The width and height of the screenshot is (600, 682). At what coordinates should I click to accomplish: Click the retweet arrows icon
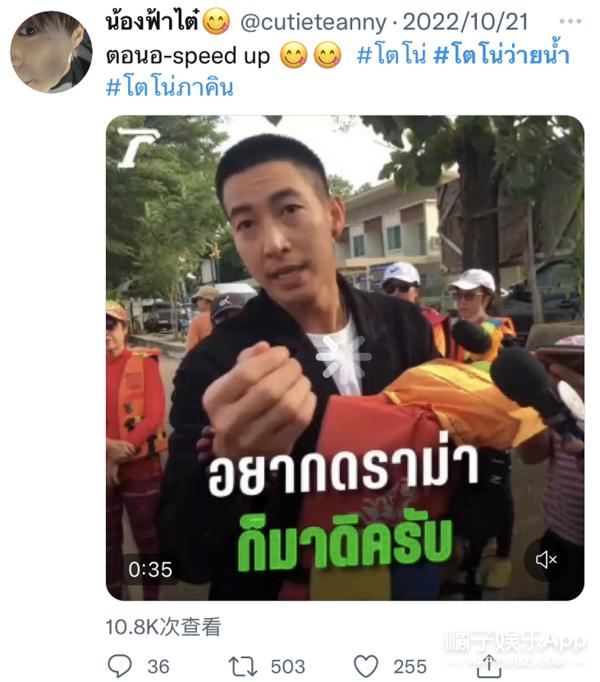243,666
